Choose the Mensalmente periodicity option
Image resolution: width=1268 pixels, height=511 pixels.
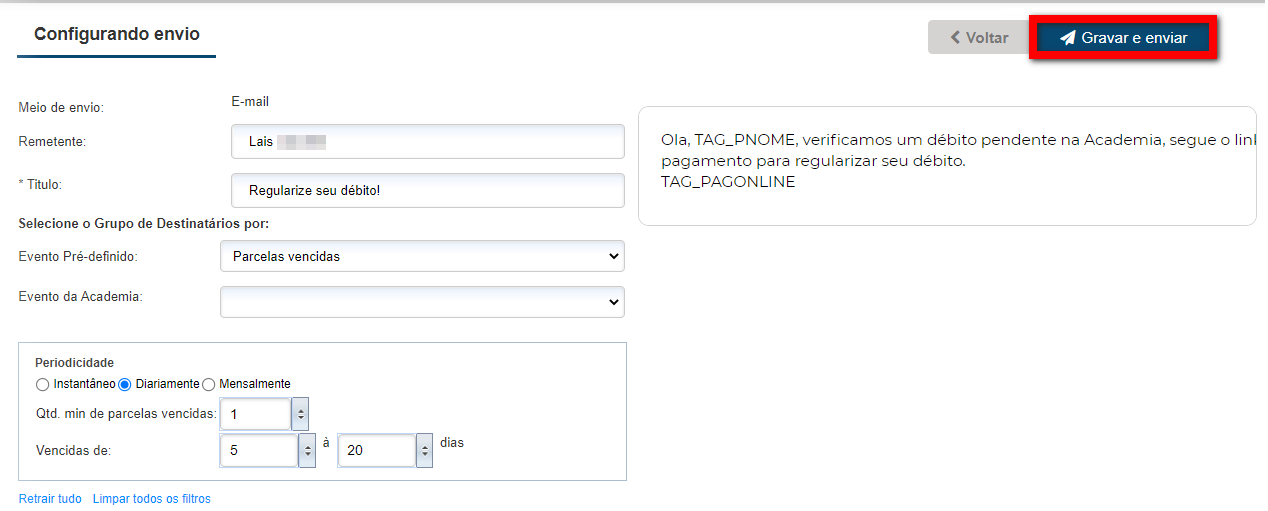pyautogui.click(x=209, y=384)
